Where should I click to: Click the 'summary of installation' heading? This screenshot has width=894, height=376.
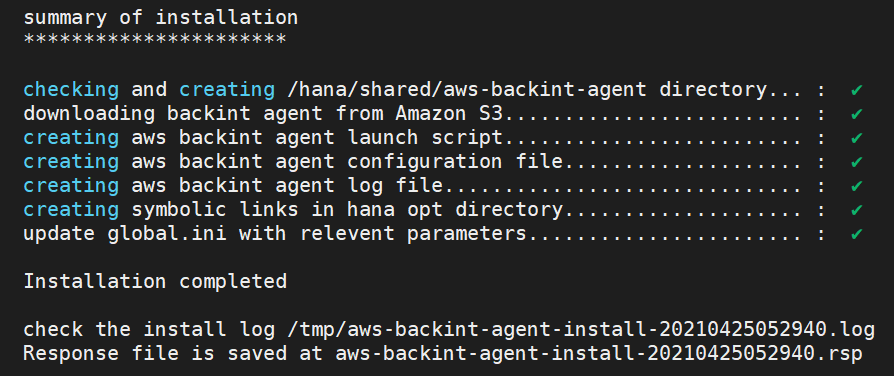click(x=161, y=18)
